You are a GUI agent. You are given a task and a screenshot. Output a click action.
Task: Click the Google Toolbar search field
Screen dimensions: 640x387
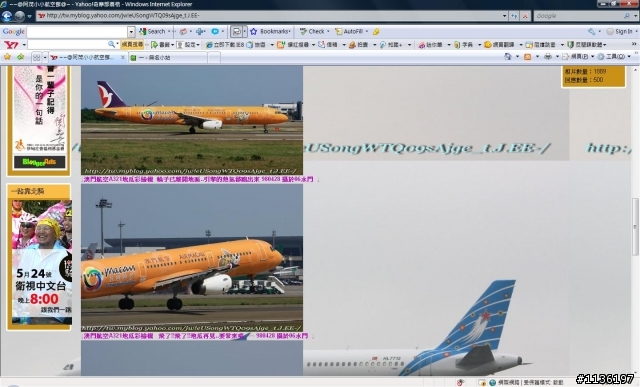pyautogui.click(x=77, y=31)
